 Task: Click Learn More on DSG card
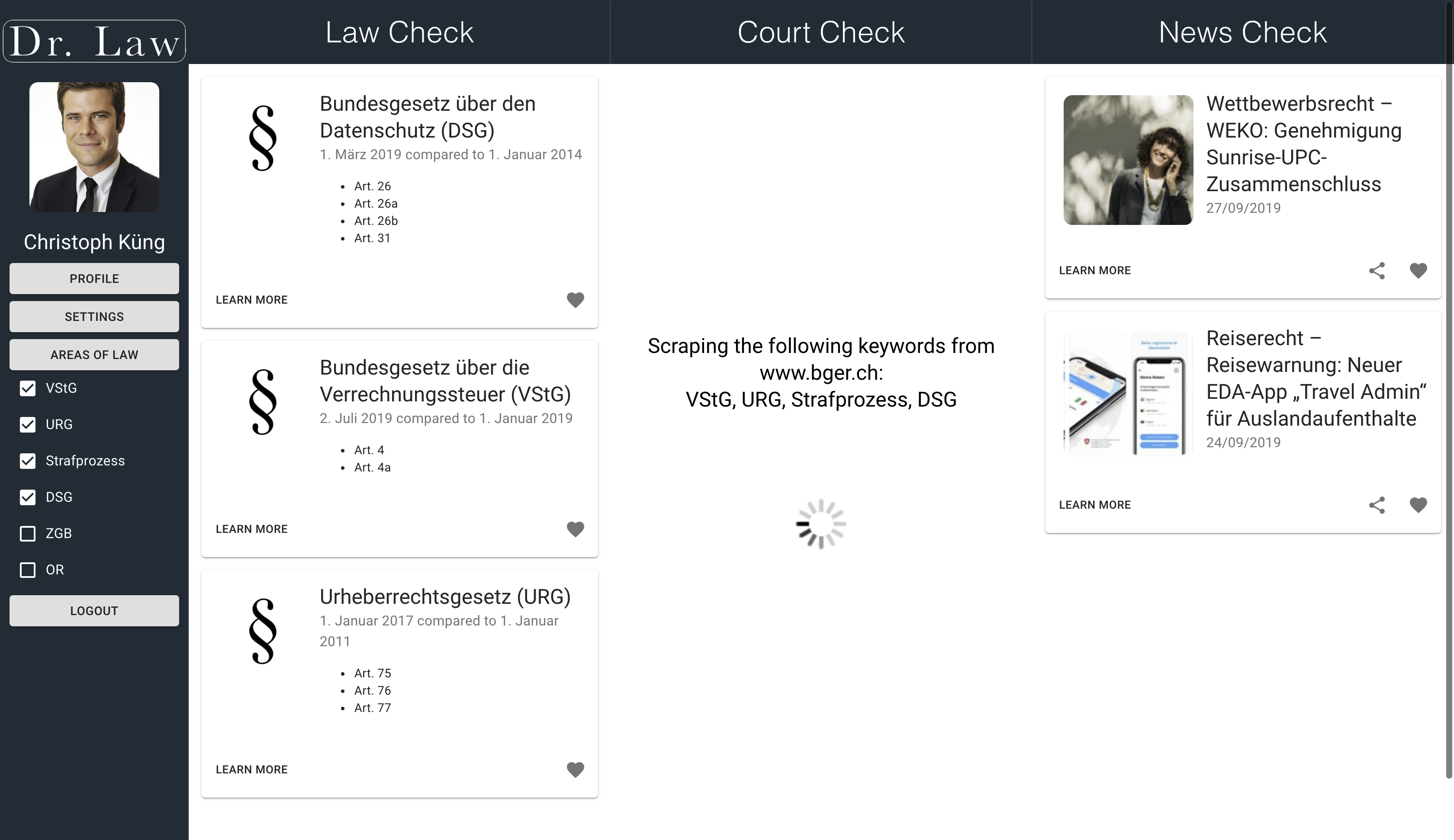[x=251, y=300]
